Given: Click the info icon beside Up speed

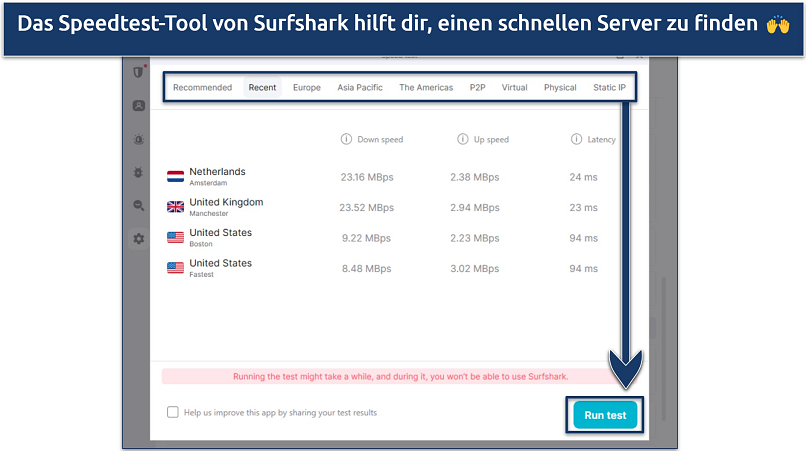Looking at the screenshot, I should point(462,140).
